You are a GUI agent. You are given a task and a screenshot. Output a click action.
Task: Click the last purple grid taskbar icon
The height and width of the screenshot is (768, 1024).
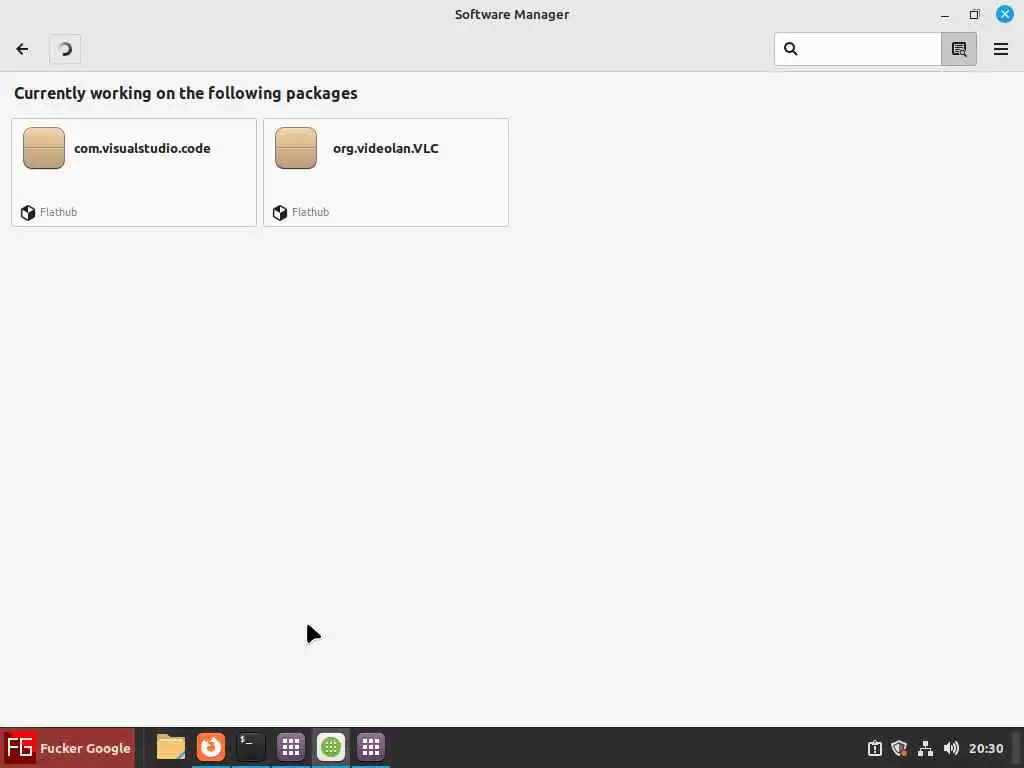point(370,747)
